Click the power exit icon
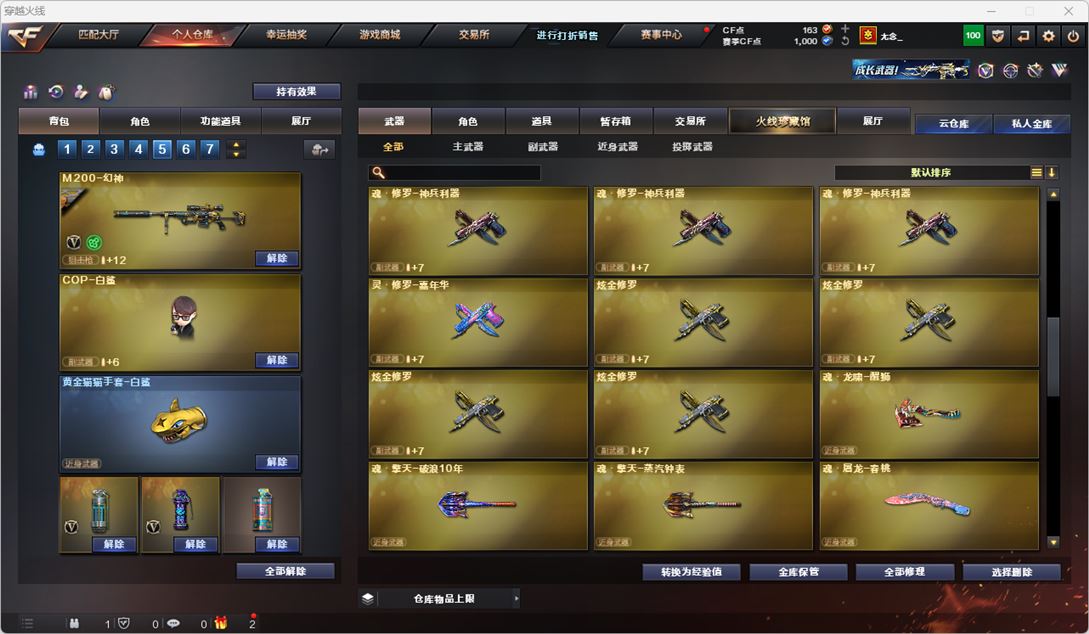The image size is (1089, 634). (1073, 35)
